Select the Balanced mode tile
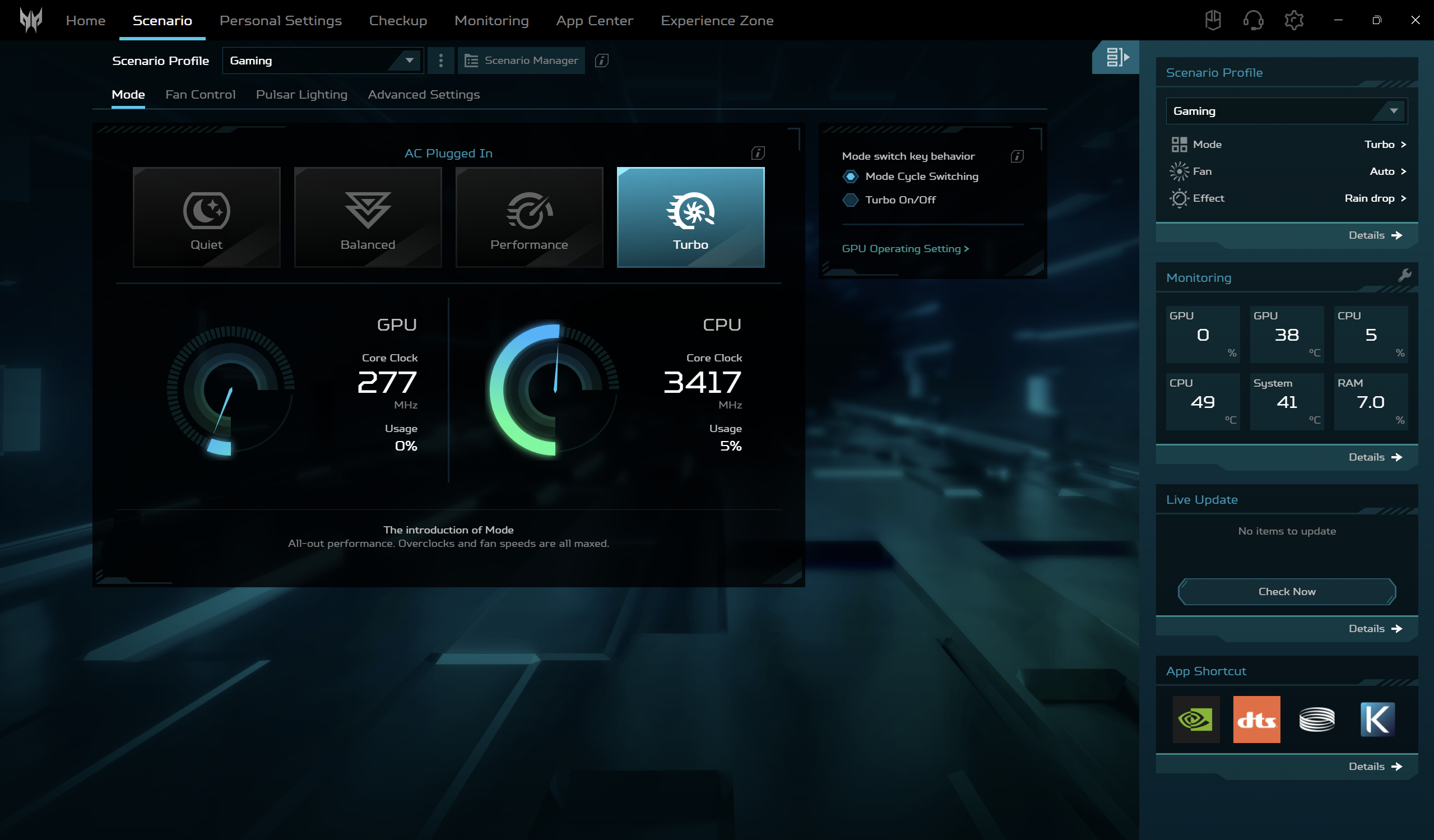The image size is (1434, 840). pyautogui.click(x=368, y=217)
